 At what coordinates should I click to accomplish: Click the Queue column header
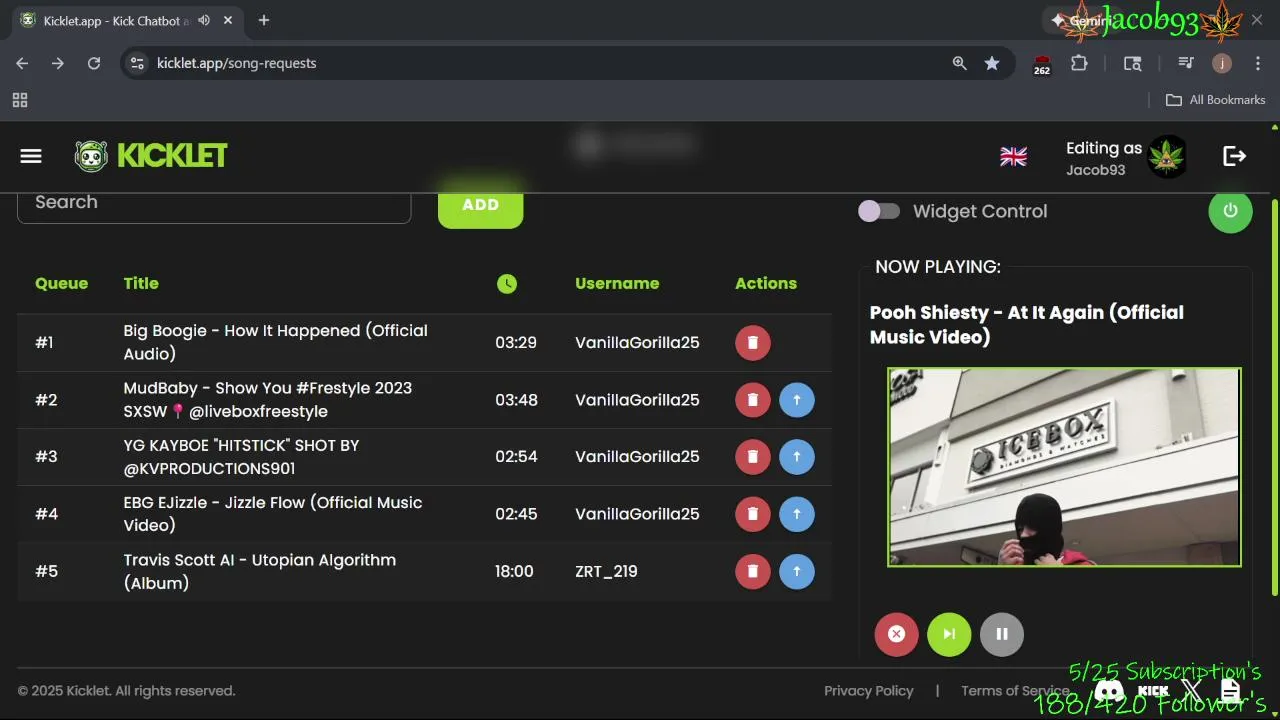61,284
